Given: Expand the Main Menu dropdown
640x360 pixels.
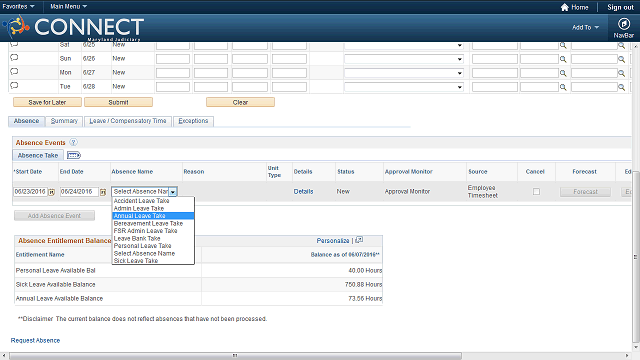Looking at the screenshot, I should click(x=68, y=7).
